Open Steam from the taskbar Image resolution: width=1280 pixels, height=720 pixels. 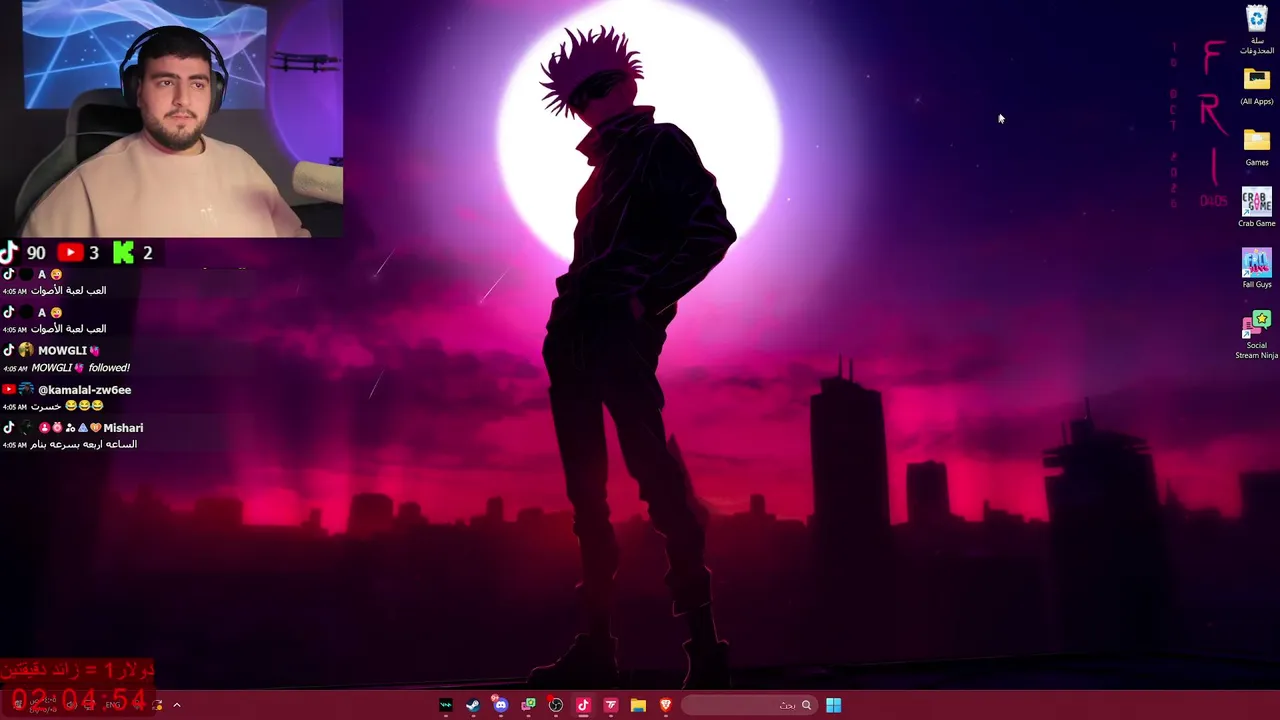coord(473,705)
